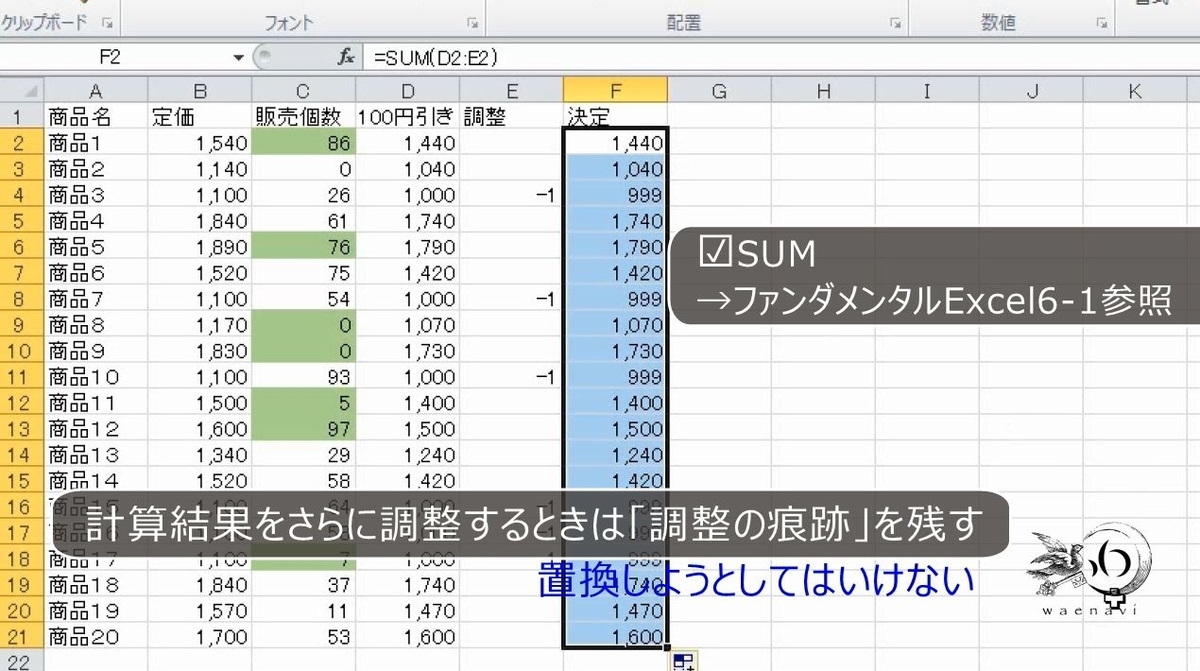Select column I header
Screen dimensions: 1200x671
(x=927, y=91)
